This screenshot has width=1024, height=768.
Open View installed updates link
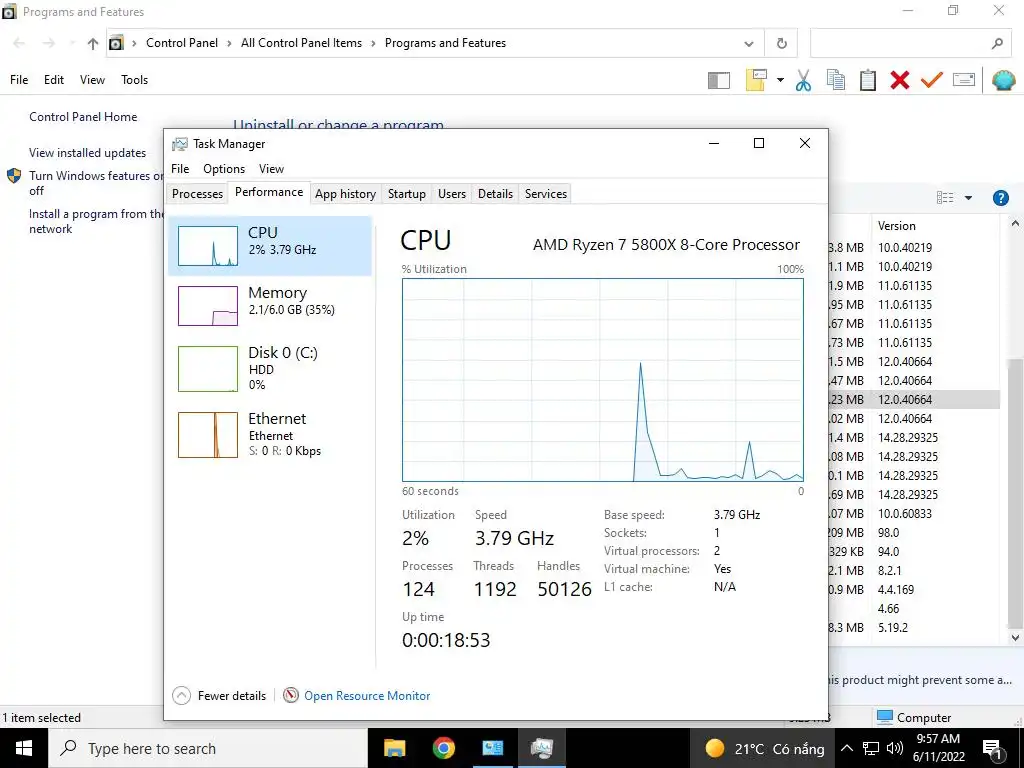click(x=88, y=153)
